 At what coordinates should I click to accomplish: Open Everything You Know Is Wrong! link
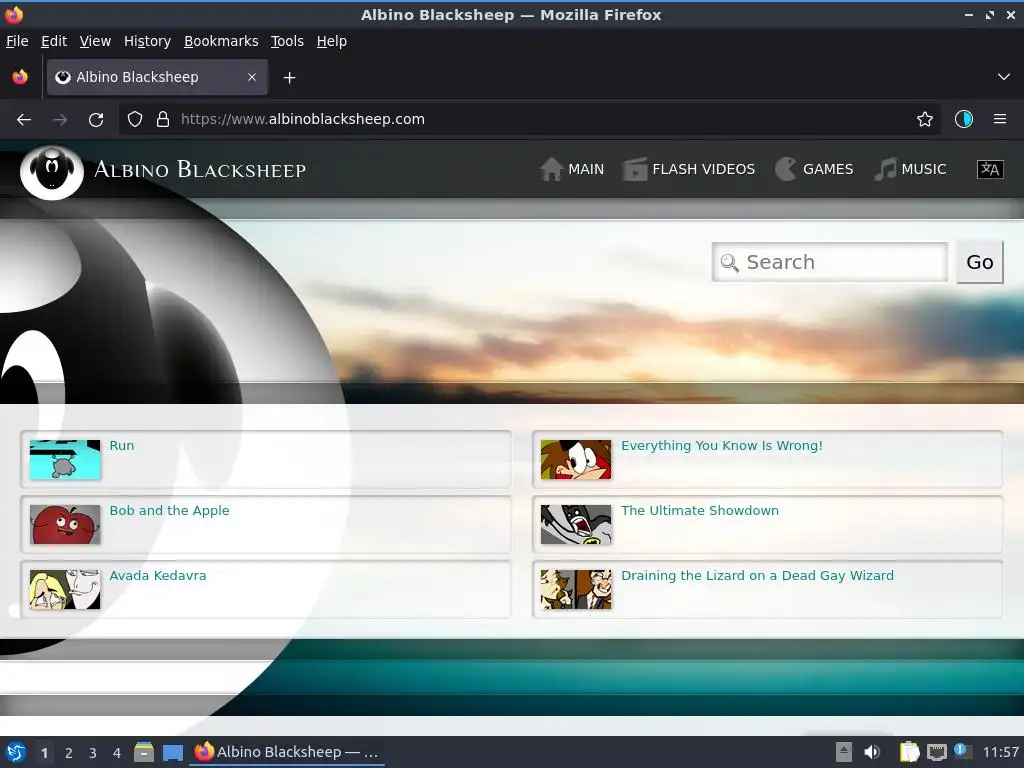[x=722, y=445]
